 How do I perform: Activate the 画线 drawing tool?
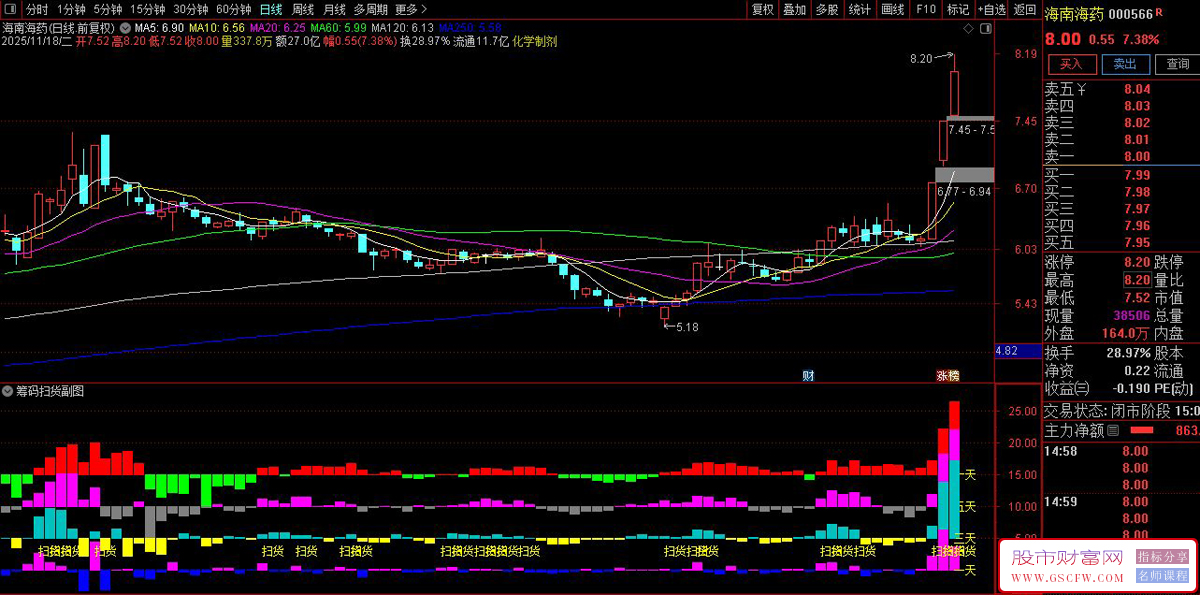point(893,9)
